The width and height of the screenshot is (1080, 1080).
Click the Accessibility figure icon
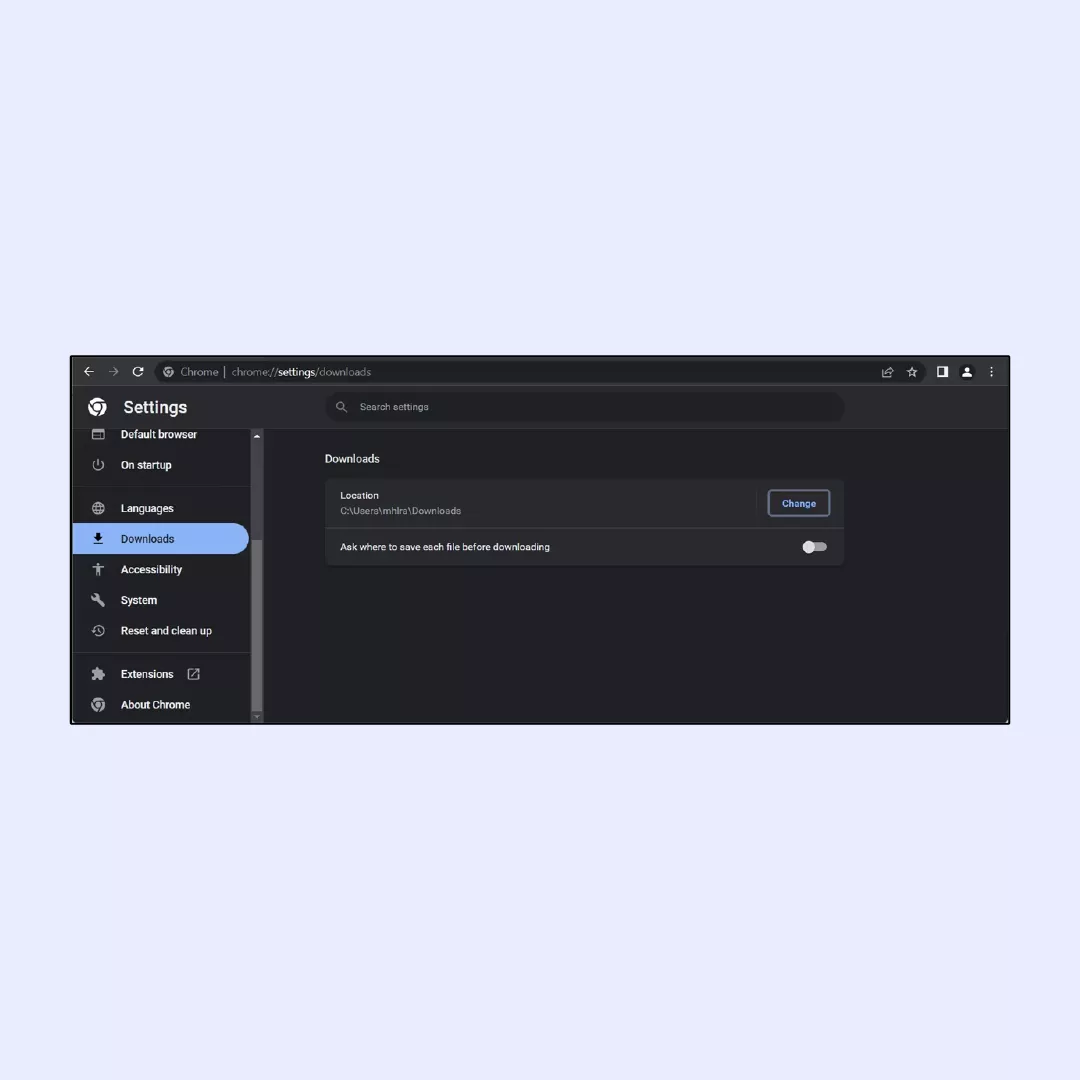click(x=98, y=570)
